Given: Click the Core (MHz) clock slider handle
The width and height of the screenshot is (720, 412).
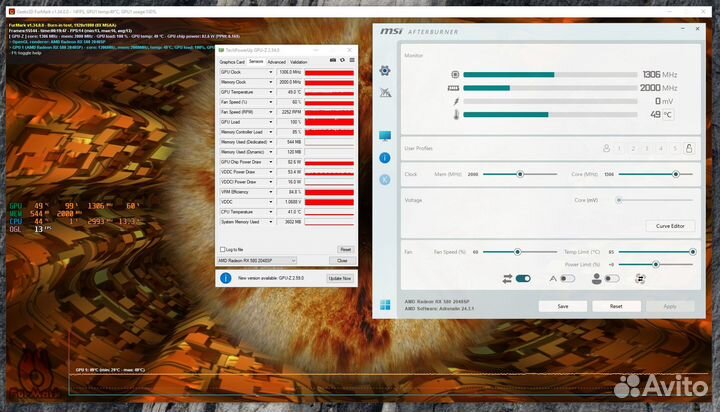Looking at the screenshot, I should click(675, 175).
